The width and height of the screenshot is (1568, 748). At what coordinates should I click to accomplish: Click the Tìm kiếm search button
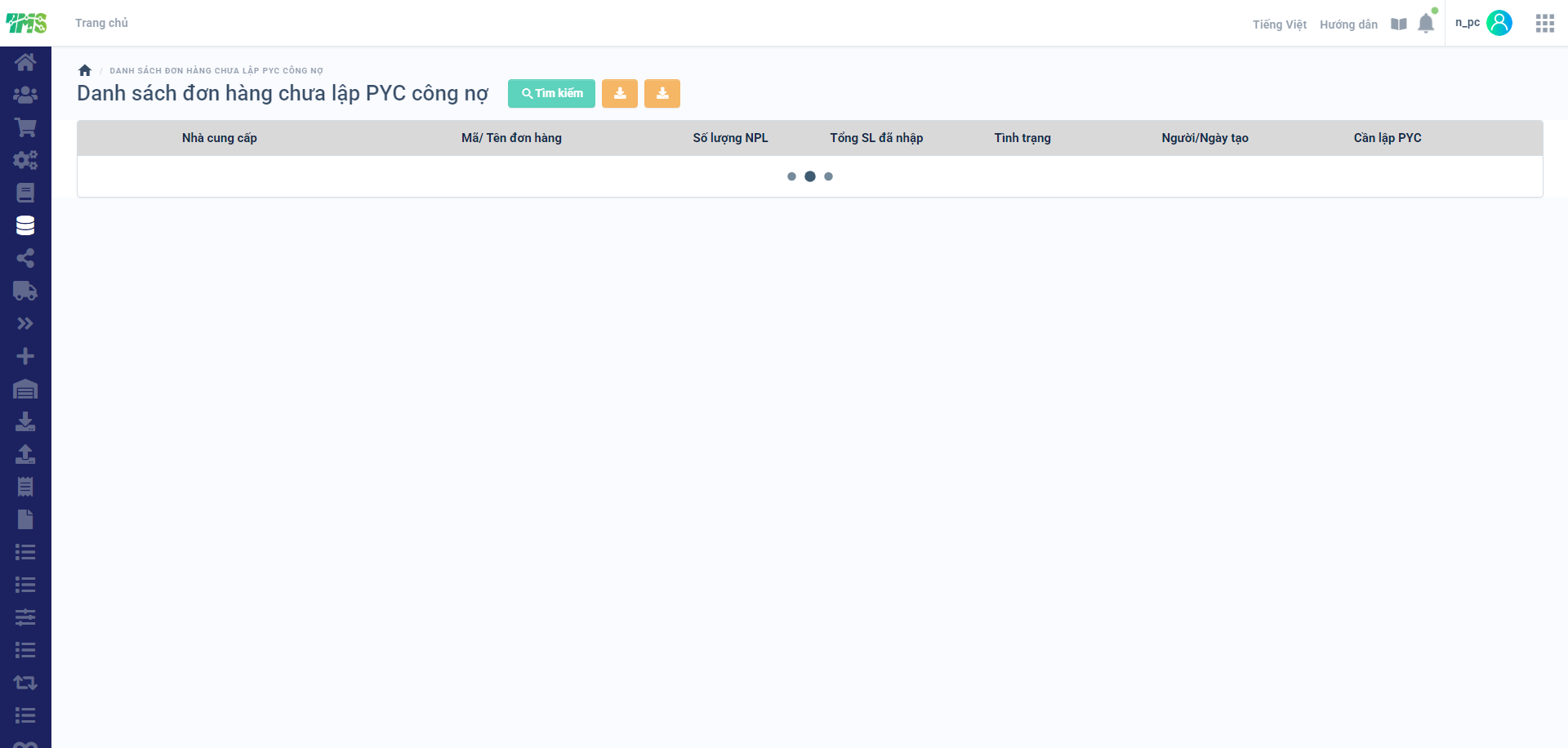(551, 94)
